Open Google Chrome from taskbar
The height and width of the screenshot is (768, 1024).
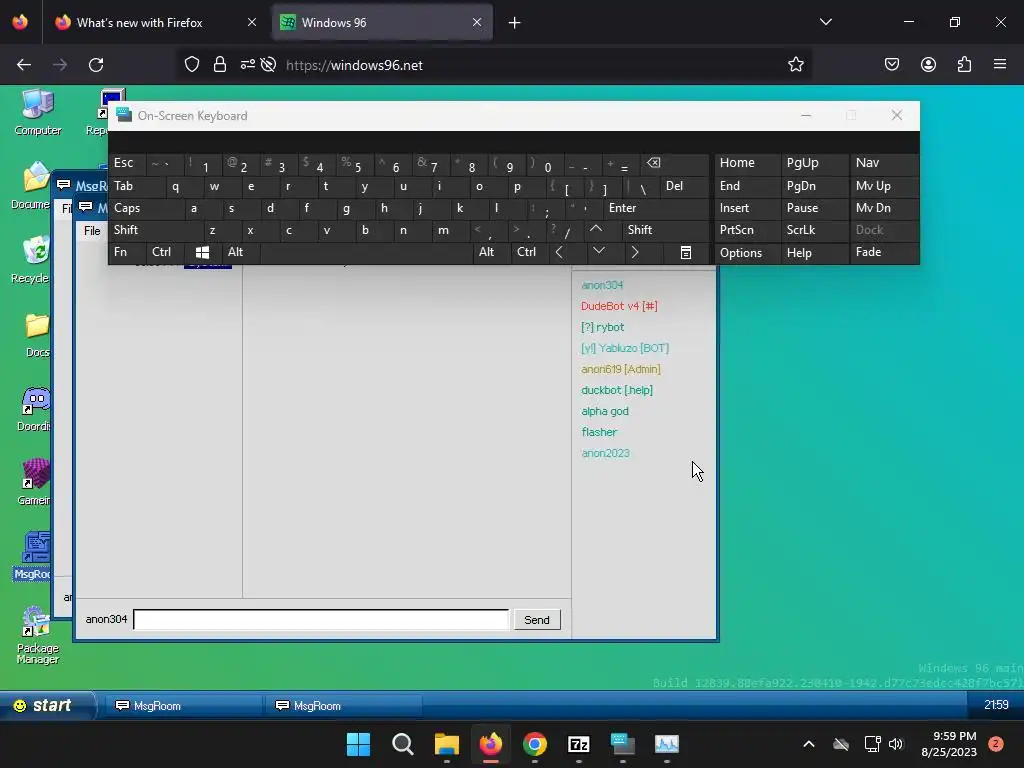coord(535,744)
